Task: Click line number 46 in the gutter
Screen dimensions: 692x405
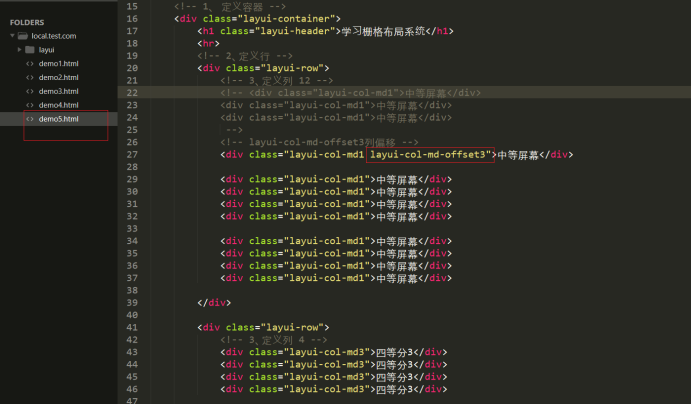Action: [x=132, y=389]
